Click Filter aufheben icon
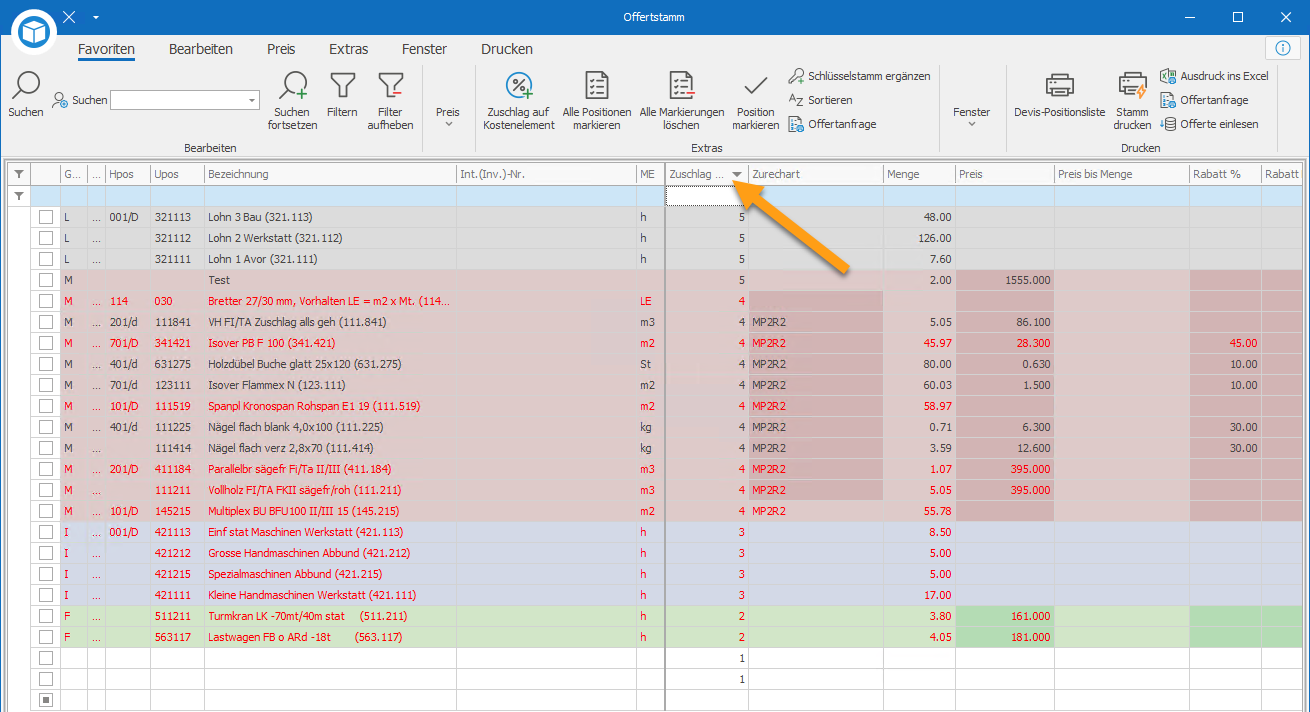Image resolution: width=1310 pixels, height=712 pixels. pyautogui.click(x=390, y=86)
